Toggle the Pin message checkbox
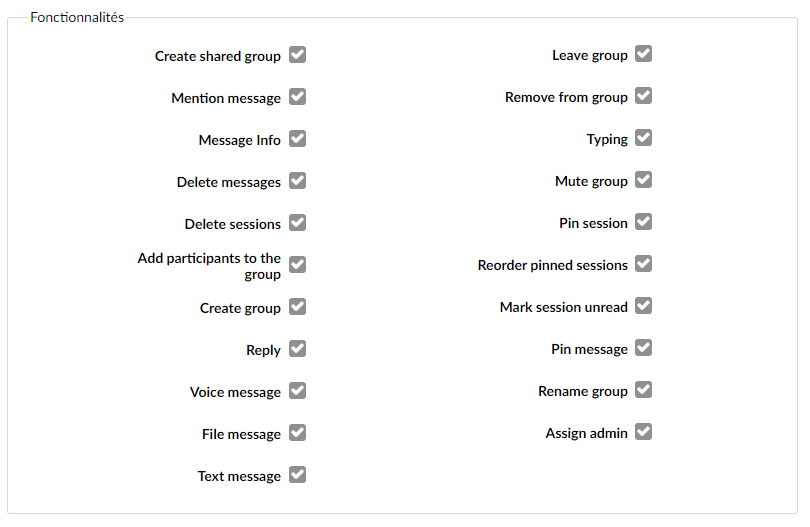 coord(644,348)
